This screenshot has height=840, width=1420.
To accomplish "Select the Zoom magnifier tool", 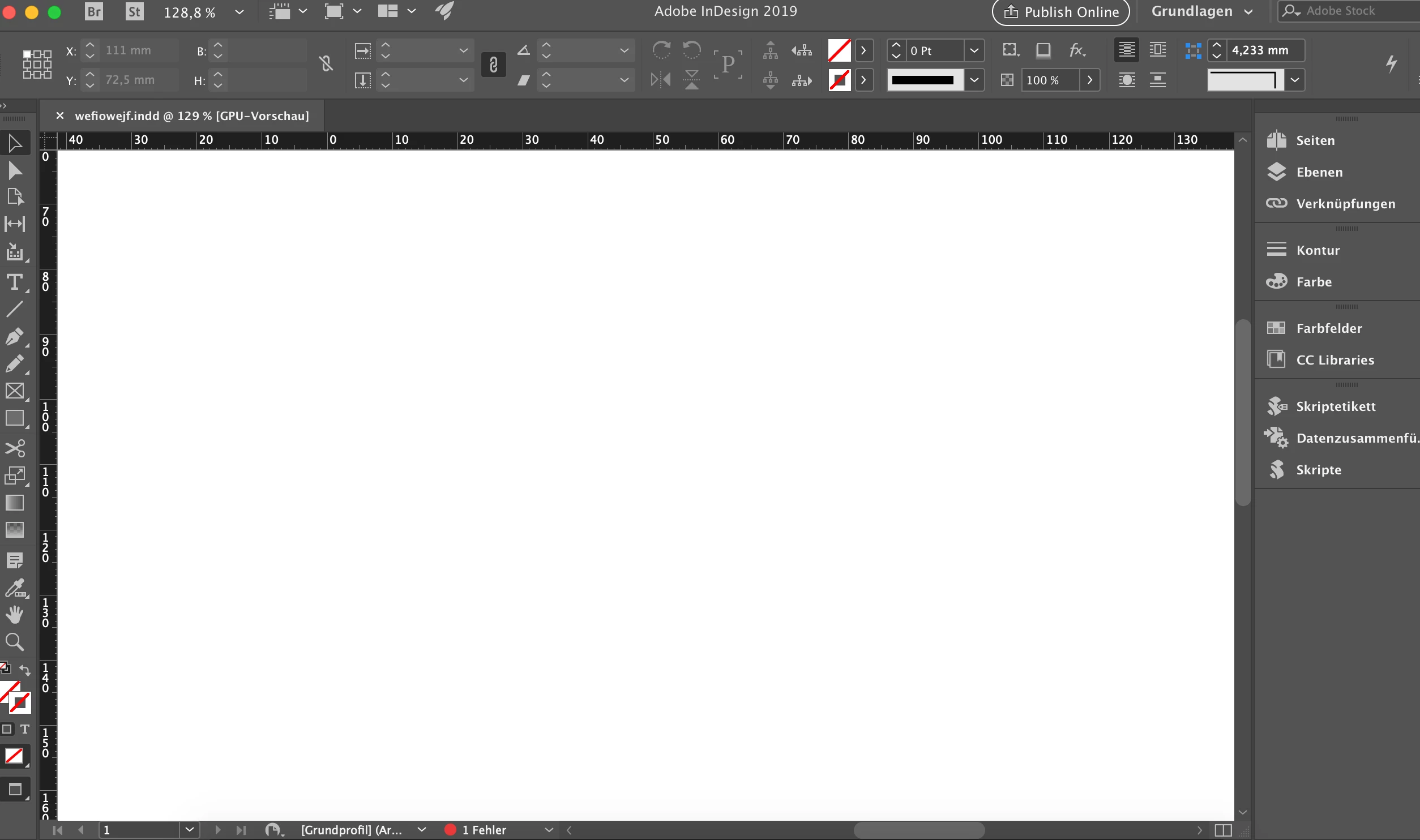I will tap(14, 642).
